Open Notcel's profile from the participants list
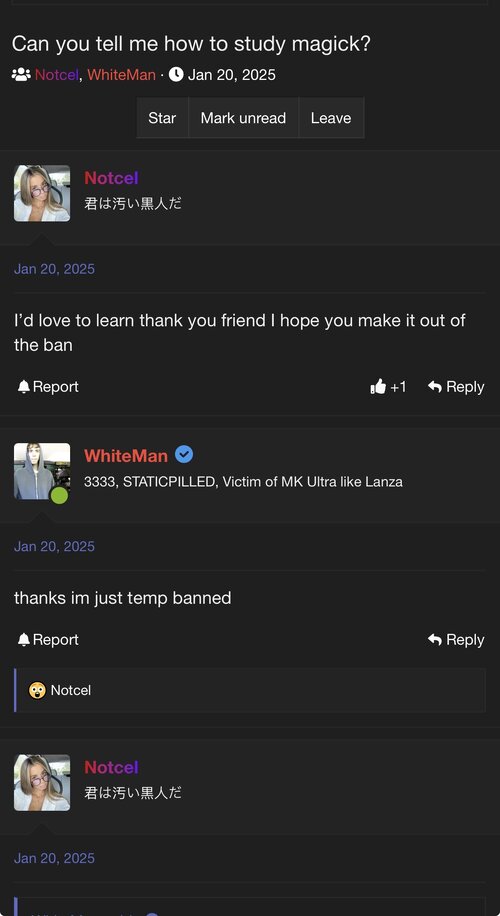The width and height of the screenshot is (500, 916). [57, 75]
